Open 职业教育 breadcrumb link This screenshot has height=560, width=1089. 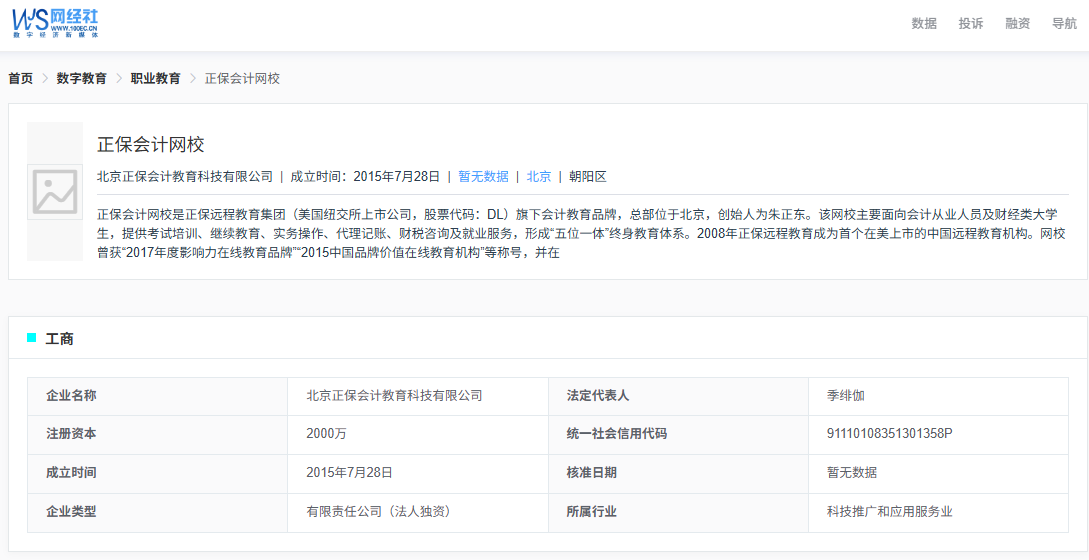pyautogui.click(x=156, y=79)
